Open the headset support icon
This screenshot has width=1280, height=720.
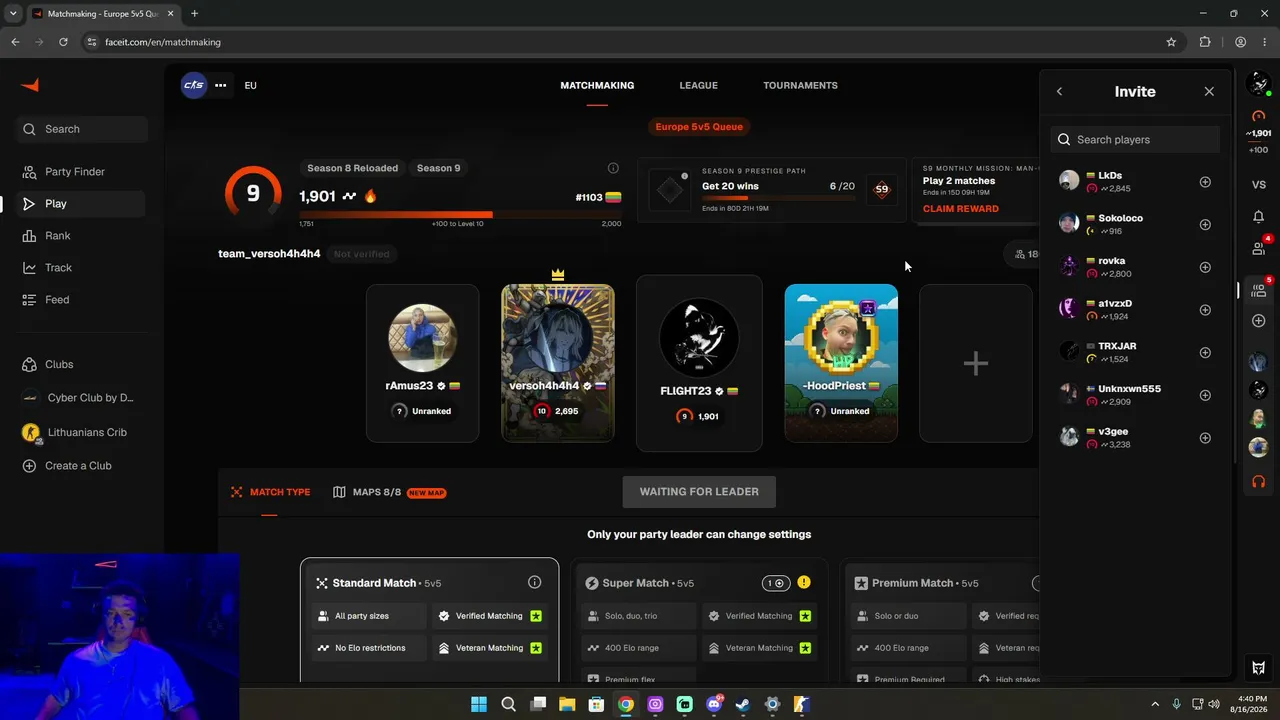coord(1259,482)
